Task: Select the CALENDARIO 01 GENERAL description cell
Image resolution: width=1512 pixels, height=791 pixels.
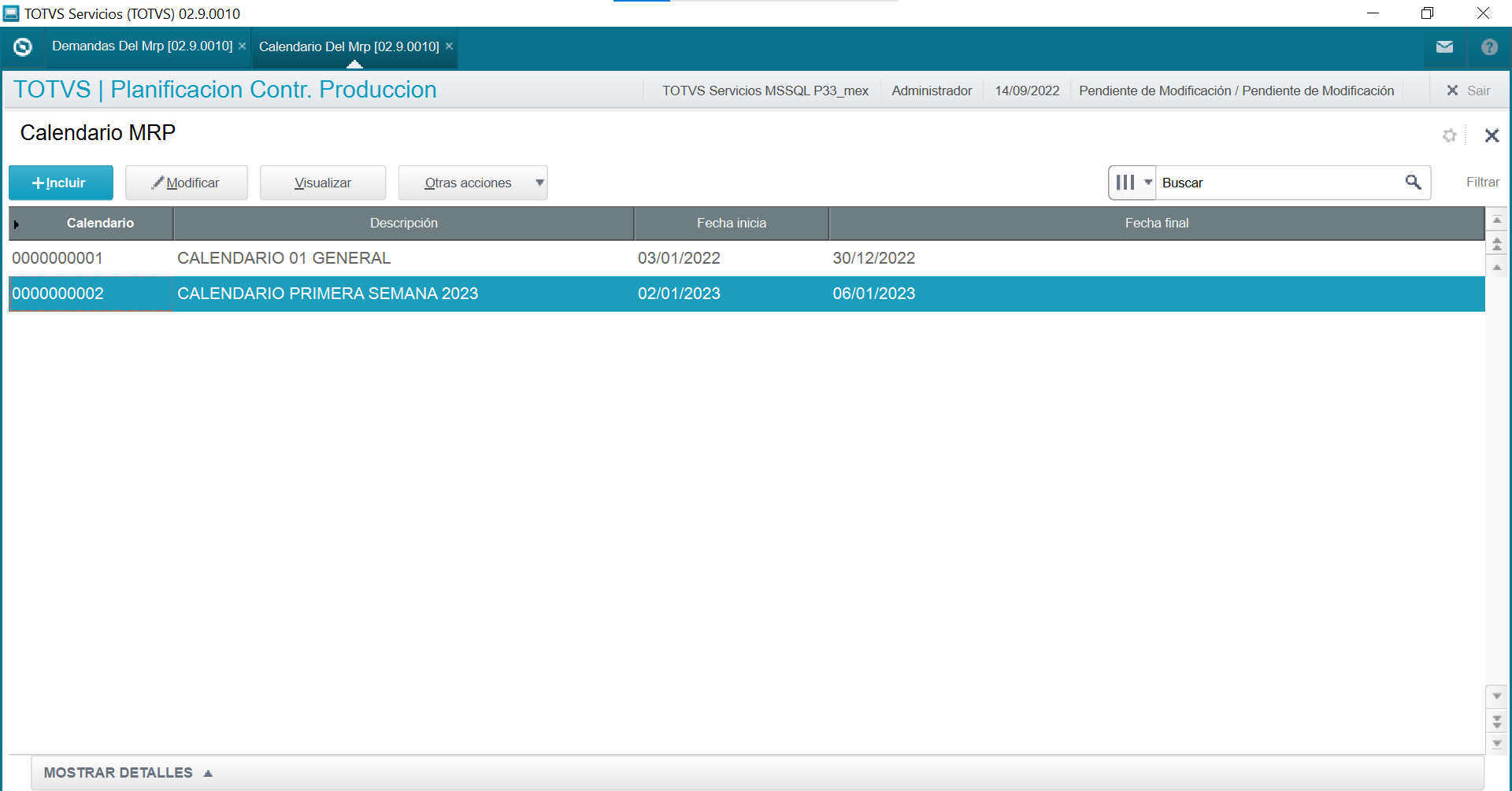Action: tap(284, 258)
